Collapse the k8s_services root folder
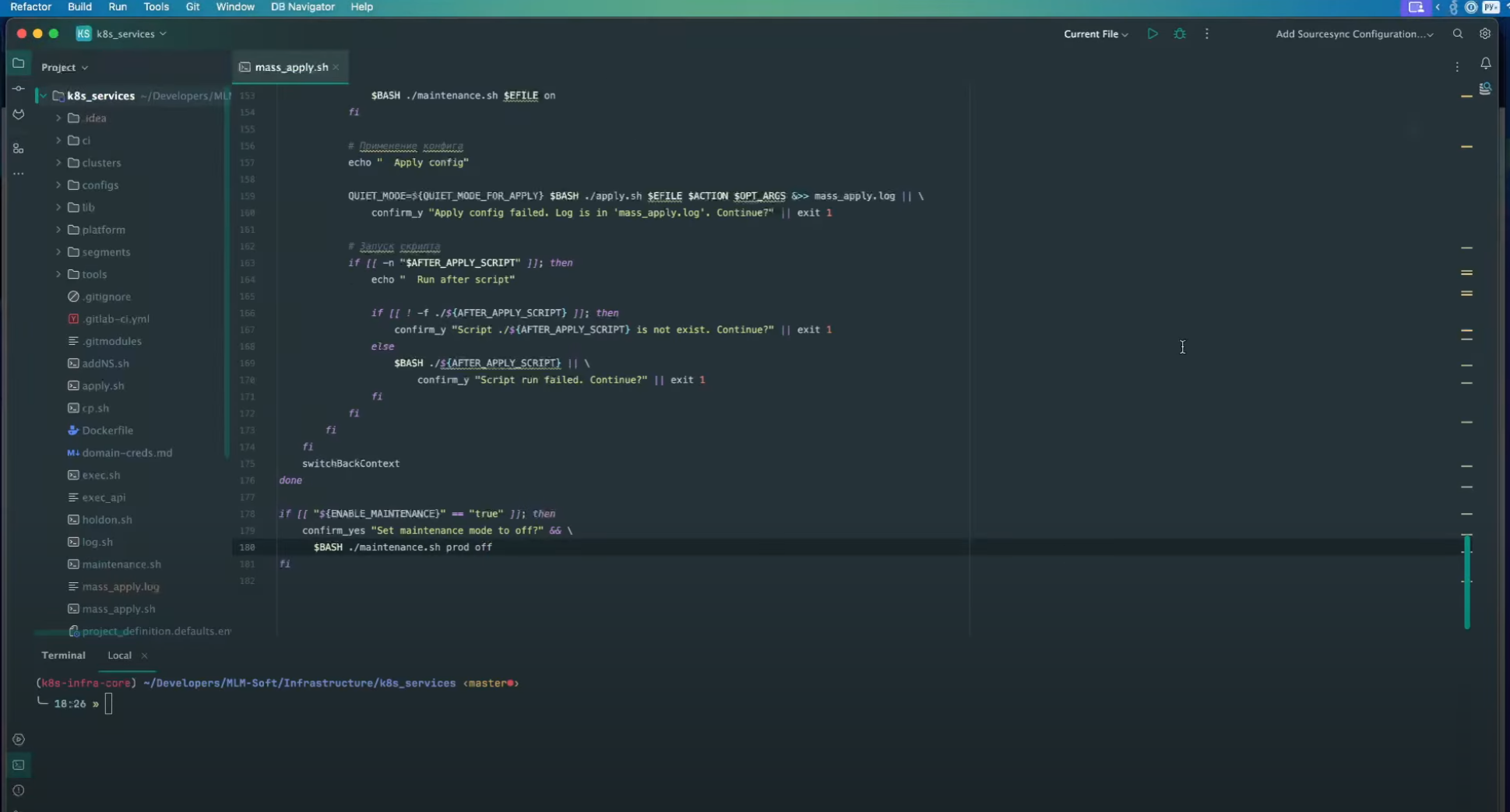 43,96
